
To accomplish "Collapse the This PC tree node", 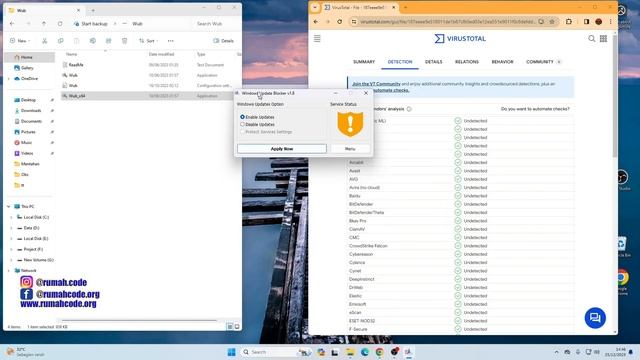I will pyautogui.click(x=9, y=207).
